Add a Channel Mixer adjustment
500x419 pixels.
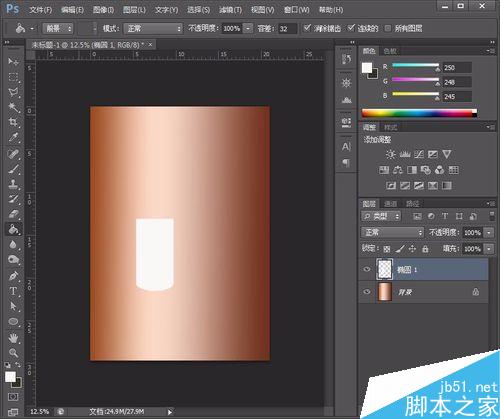pyautogui.click(x=440, y=170)
